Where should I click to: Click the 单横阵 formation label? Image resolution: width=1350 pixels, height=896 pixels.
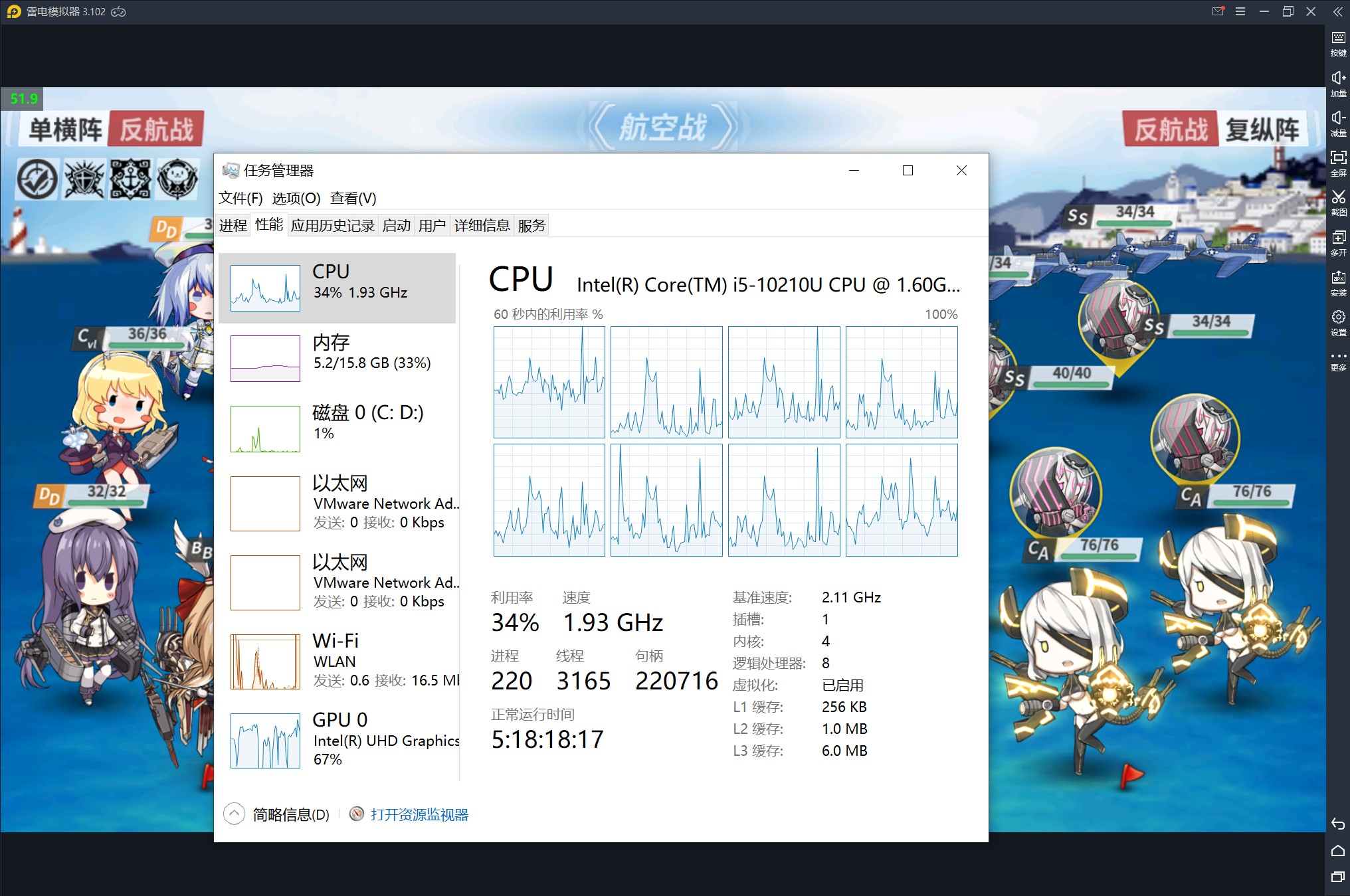pos(66,130)
